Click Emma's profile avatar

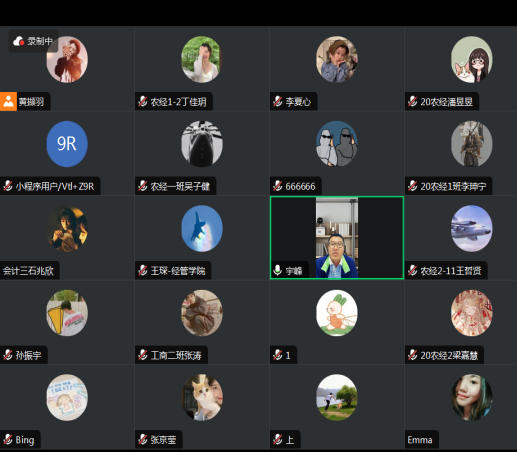(472, 397)
